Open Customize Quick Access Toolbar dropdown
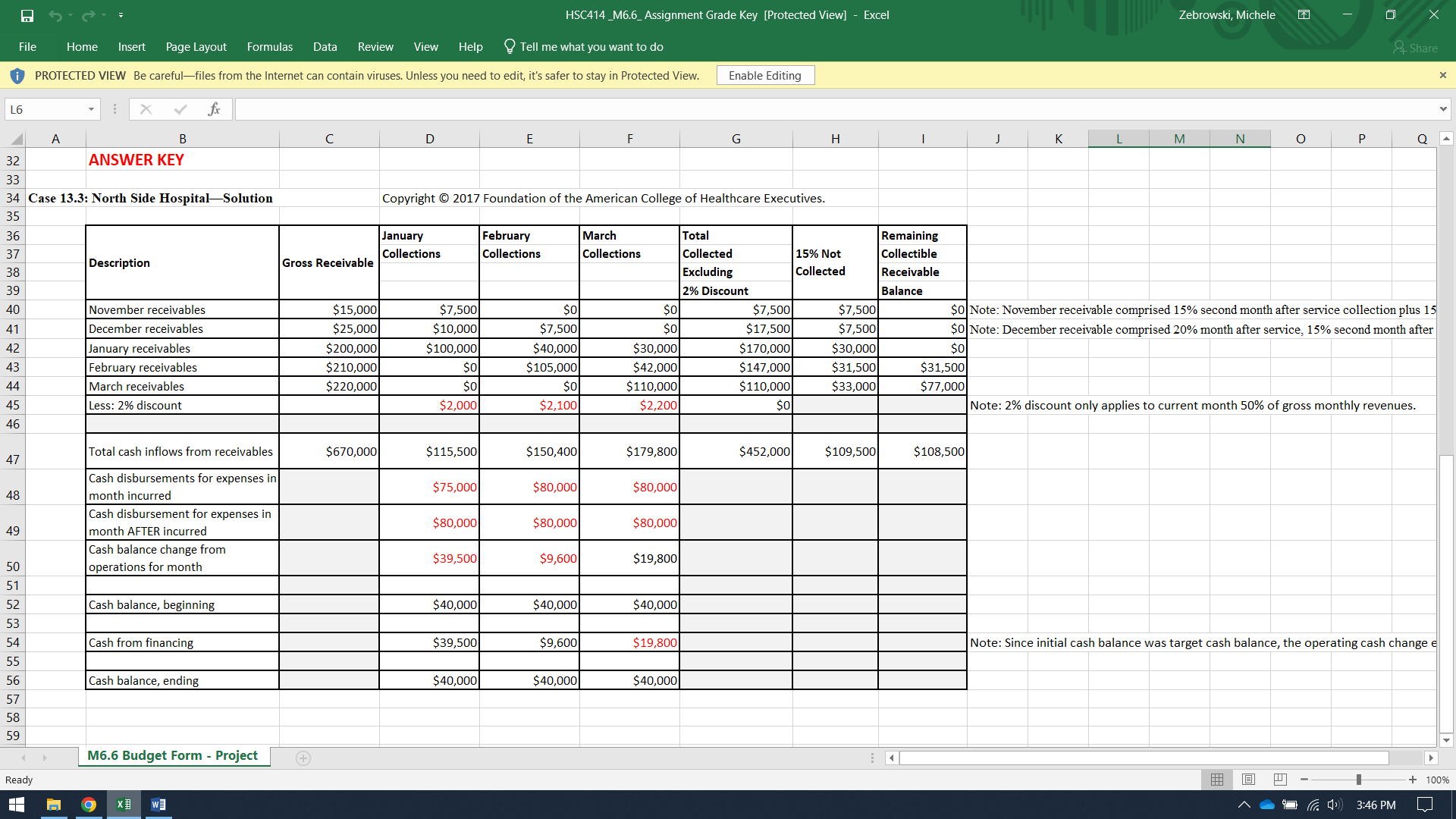This screenshot has width=1456, height=819. pos(121,15)
